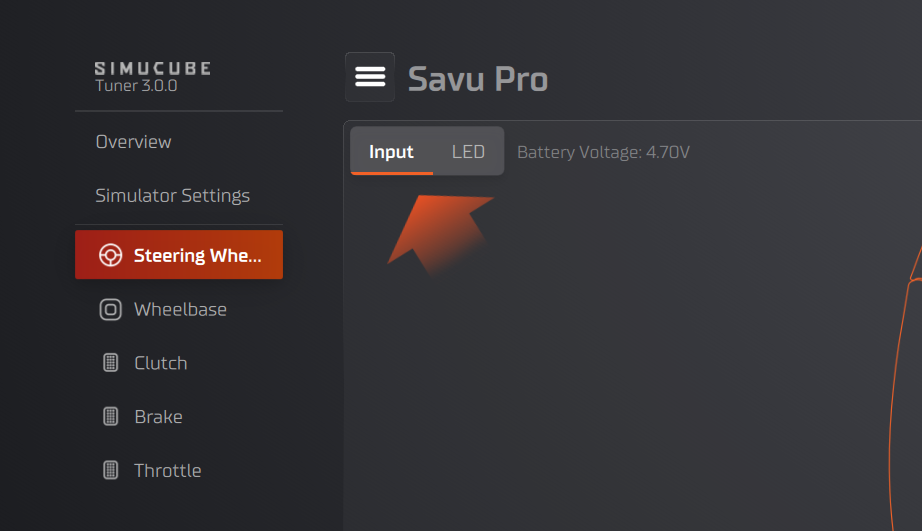The image size is (922, 531).
Task: Switch to the LED tab
Action: click(468, 152)
